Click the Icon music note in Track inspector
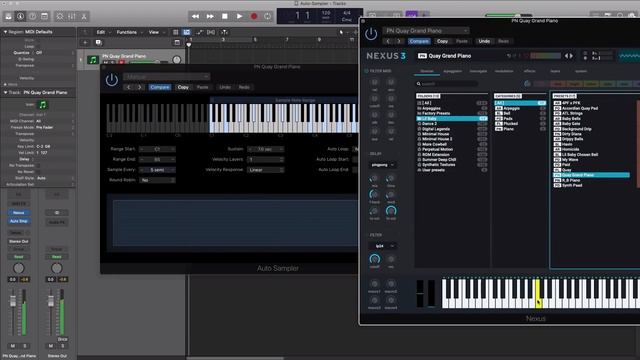Viewport: 640px width, 360px height. [42, 104]
